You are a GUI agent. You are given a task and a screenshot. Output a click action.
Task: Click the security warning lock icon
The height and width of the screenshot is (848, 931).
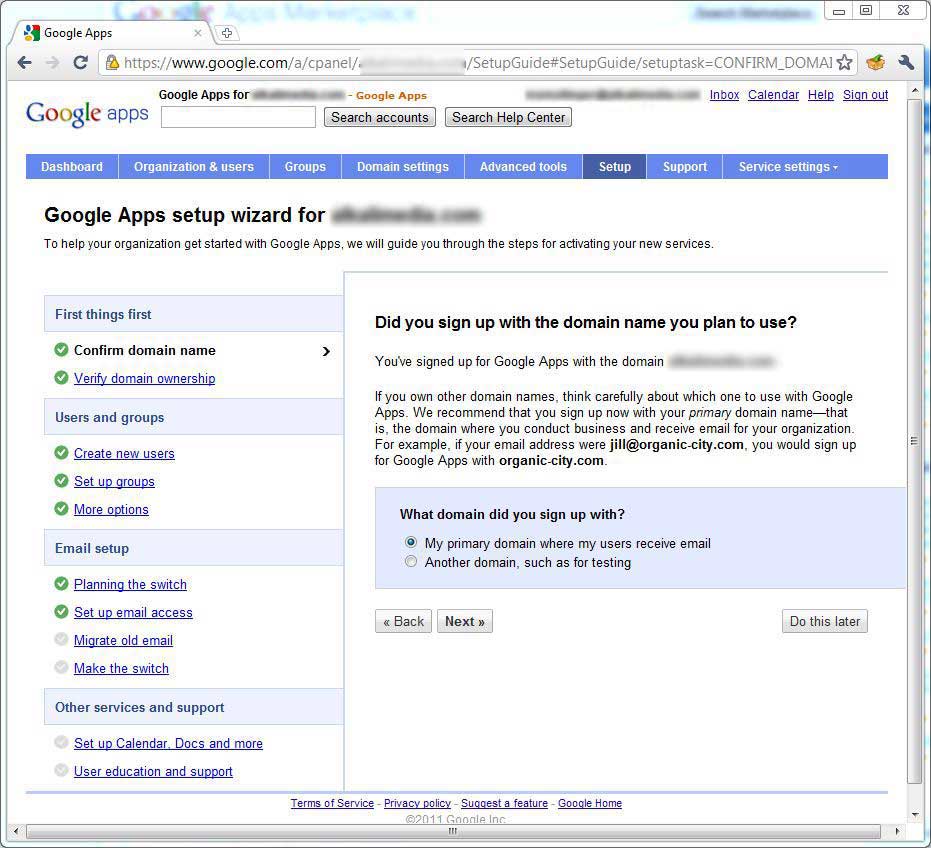[x=112, y=62]
